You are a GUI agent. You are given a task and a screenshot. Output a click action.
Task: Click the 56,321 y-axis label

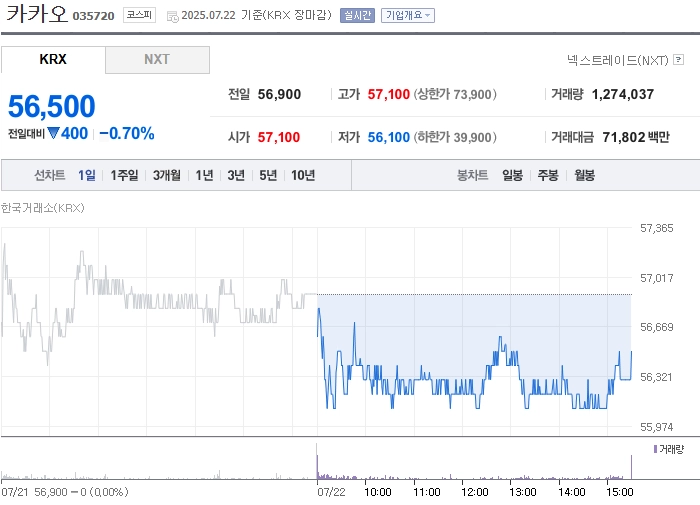(656, 377)
